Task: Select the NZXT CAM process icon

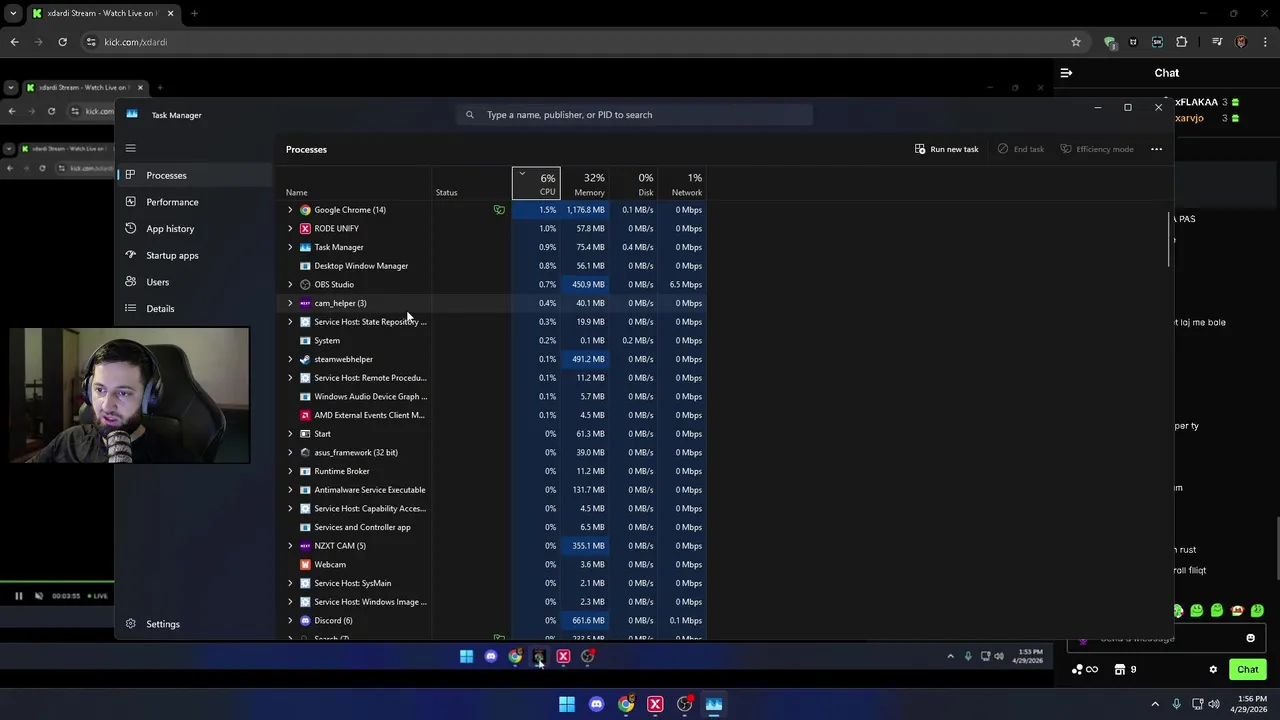Action: (x=305, y=546)
